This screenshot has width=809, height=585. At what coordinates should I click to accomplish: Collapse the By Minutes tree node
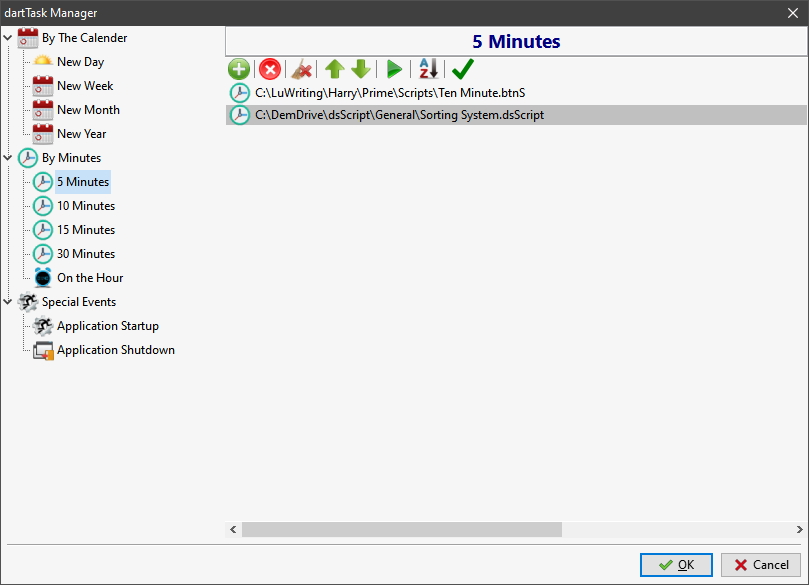coord(8,158)
